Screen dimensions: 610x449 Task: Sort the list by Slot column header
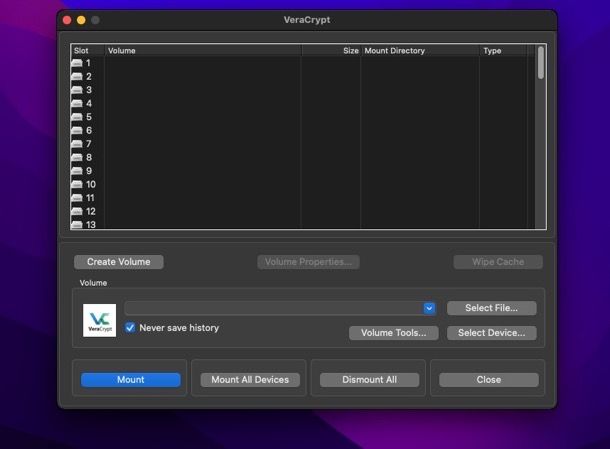[88, 51]
